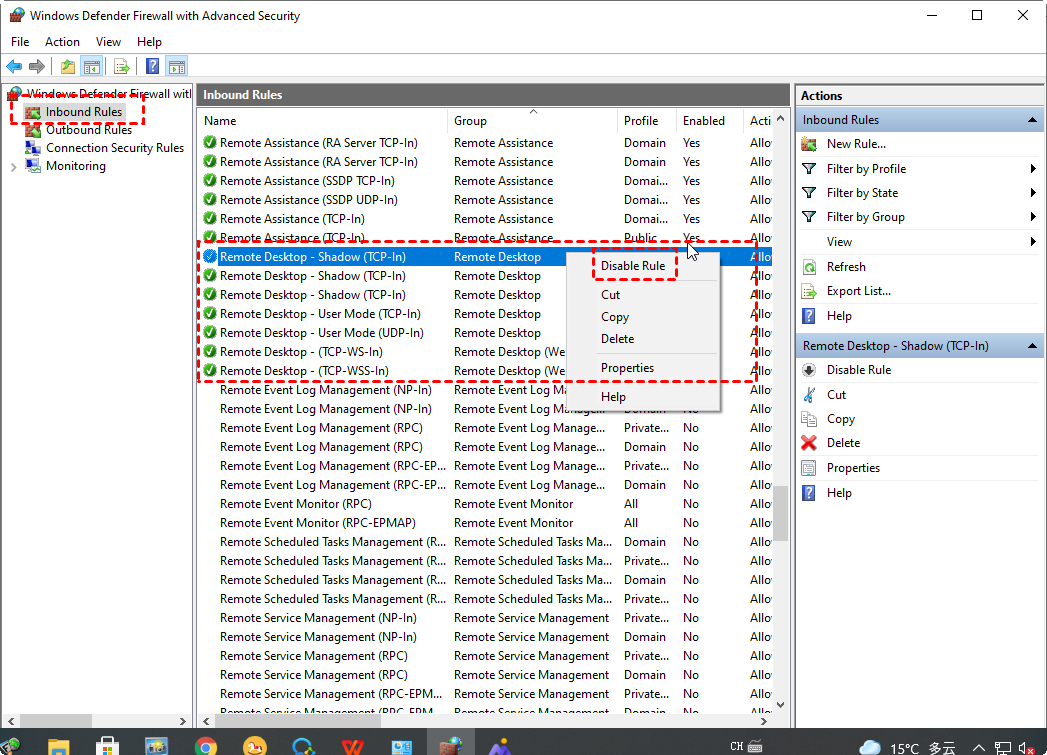Toggle Show/Hide Console Tree toolbar icon
Image resolution: width=1047 pixels, height=755 pixels.
[91, 67]
